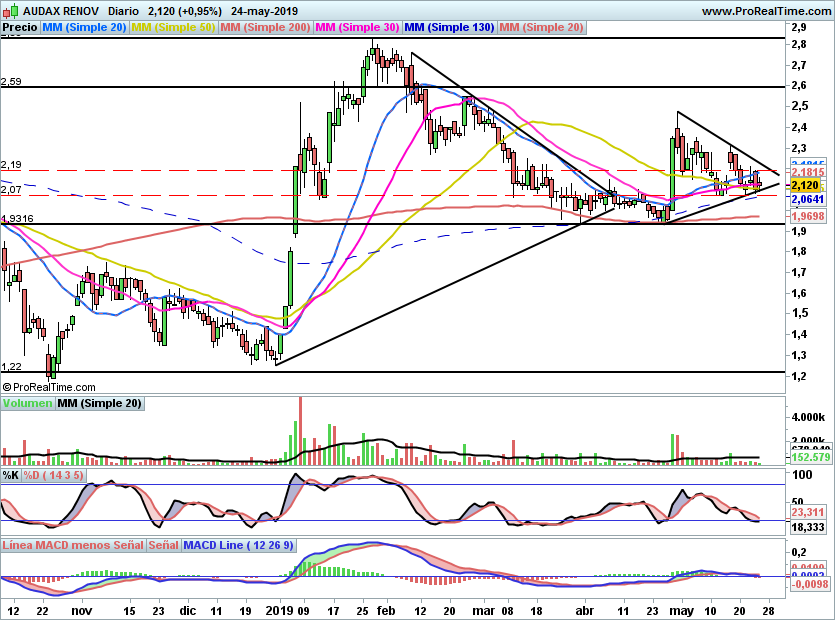
Task: Select the MM (Simple 130) legend label
Action: [449, 27]
